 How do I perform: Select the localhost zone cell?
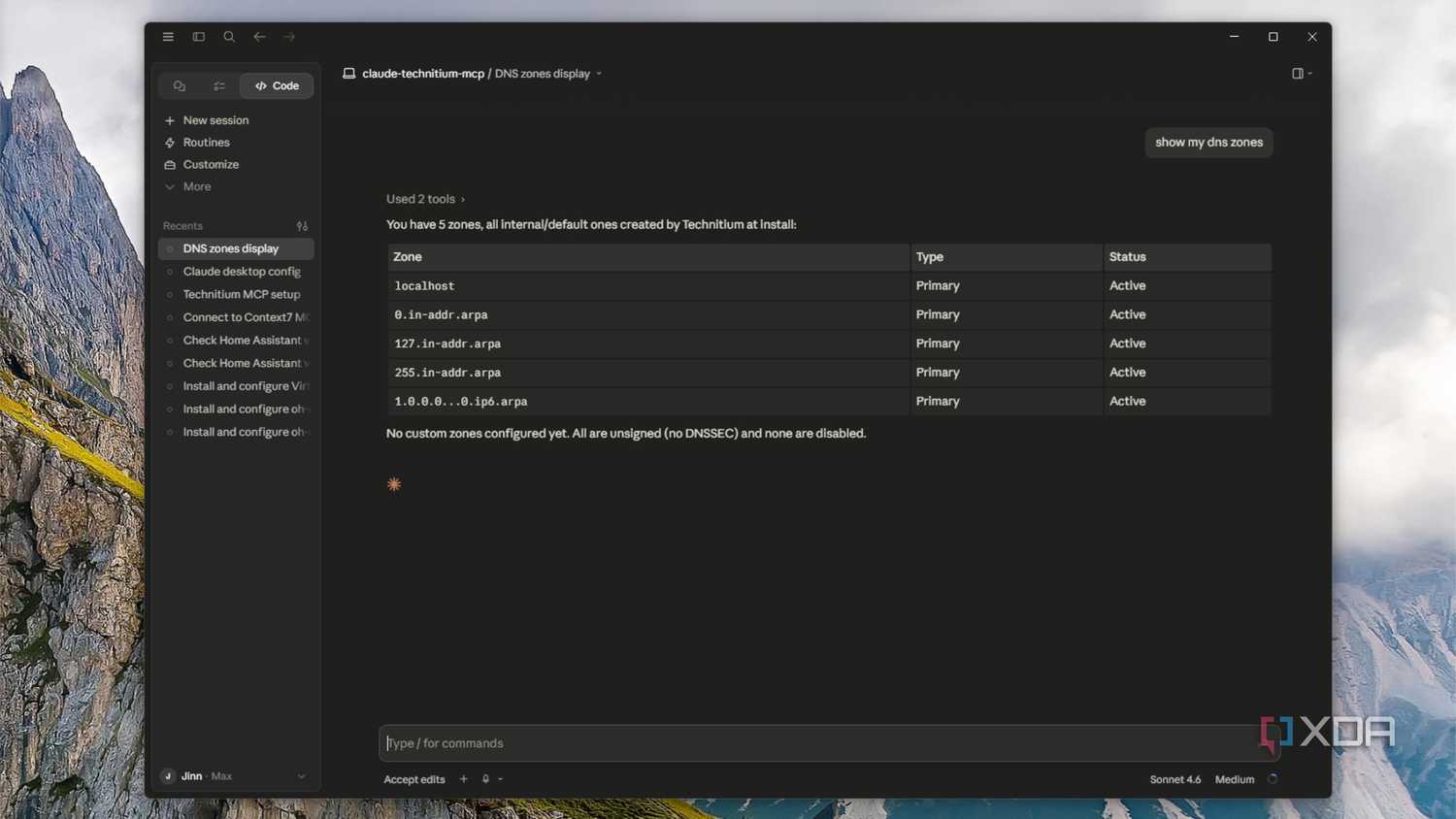[x=647, y=286]
